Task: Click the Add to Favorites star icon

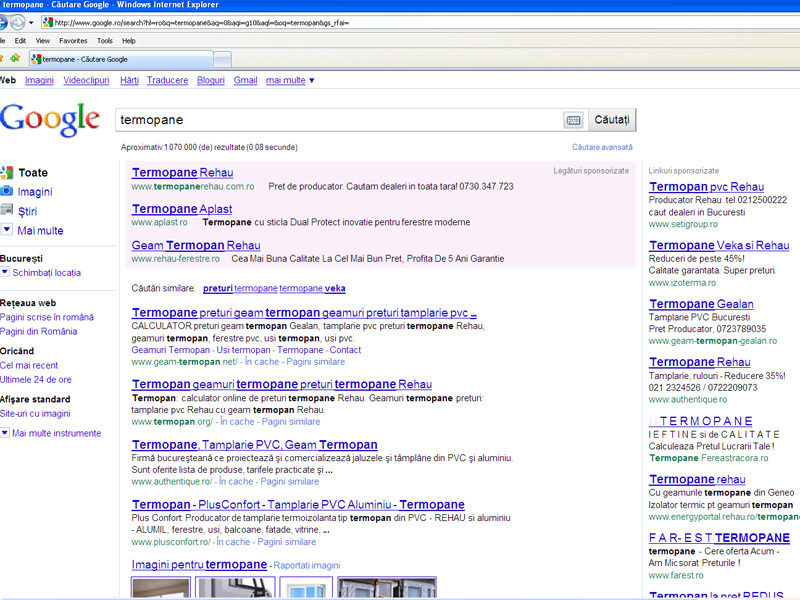Action: [x=15, y=58]
